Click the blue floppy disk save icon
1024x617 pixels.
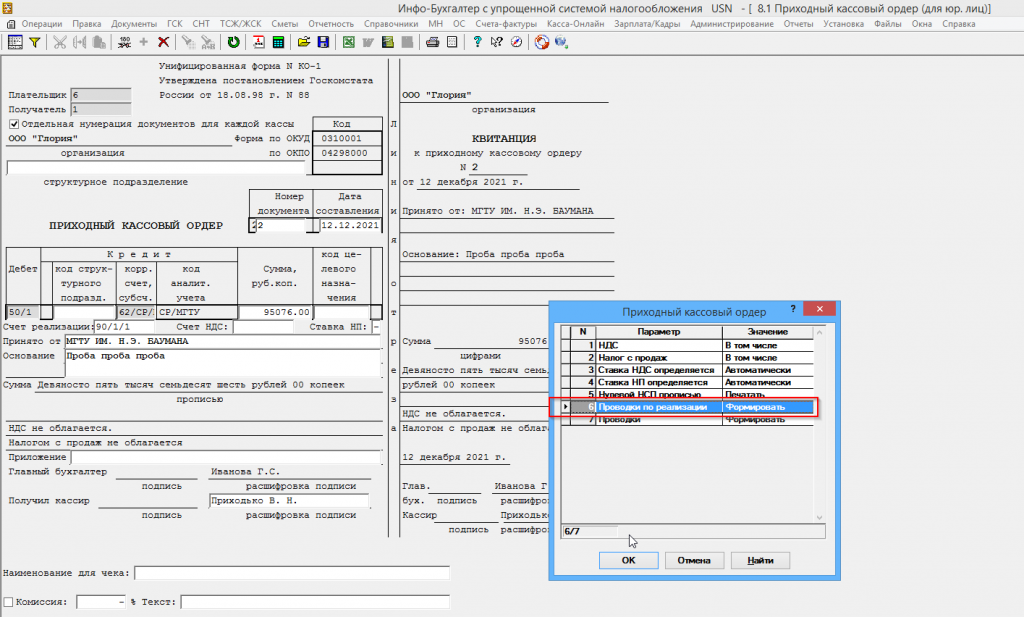[x=323, y=42]
